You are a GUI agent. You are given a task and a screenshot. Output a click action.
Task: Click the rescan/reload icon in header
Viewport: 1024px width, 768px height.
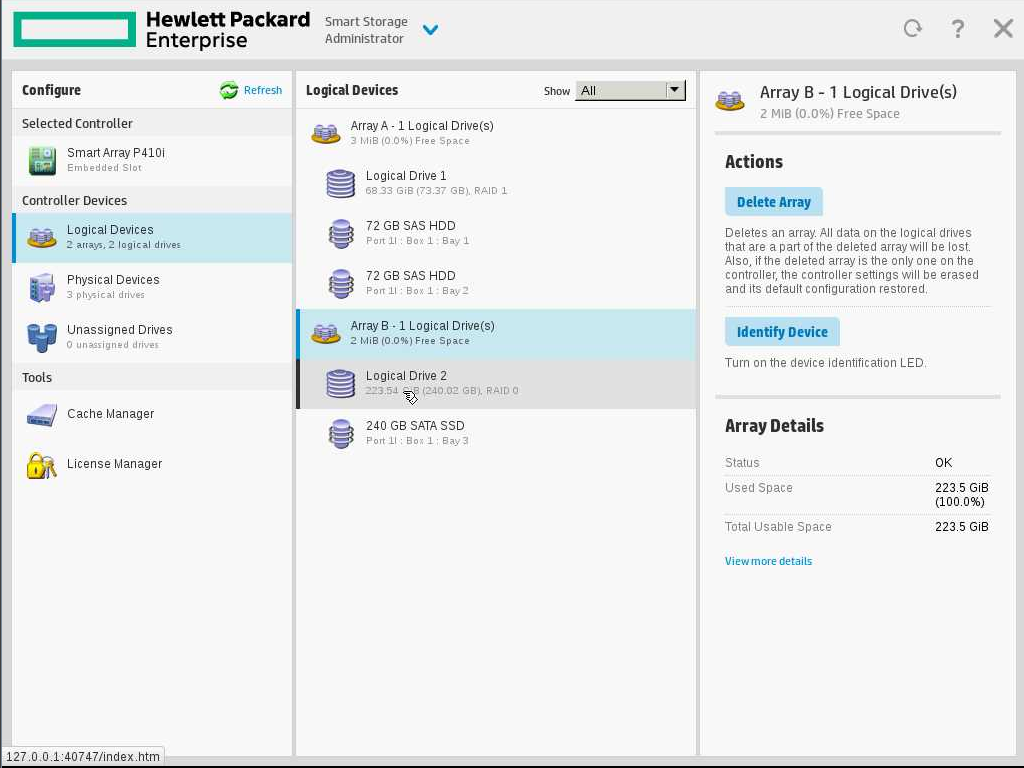point(912,28)
